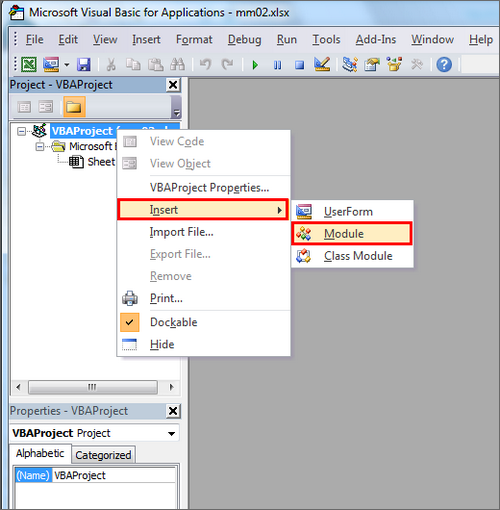
Task: Collapse the Microsoft Excel Objects folder node
Action: 40,146
